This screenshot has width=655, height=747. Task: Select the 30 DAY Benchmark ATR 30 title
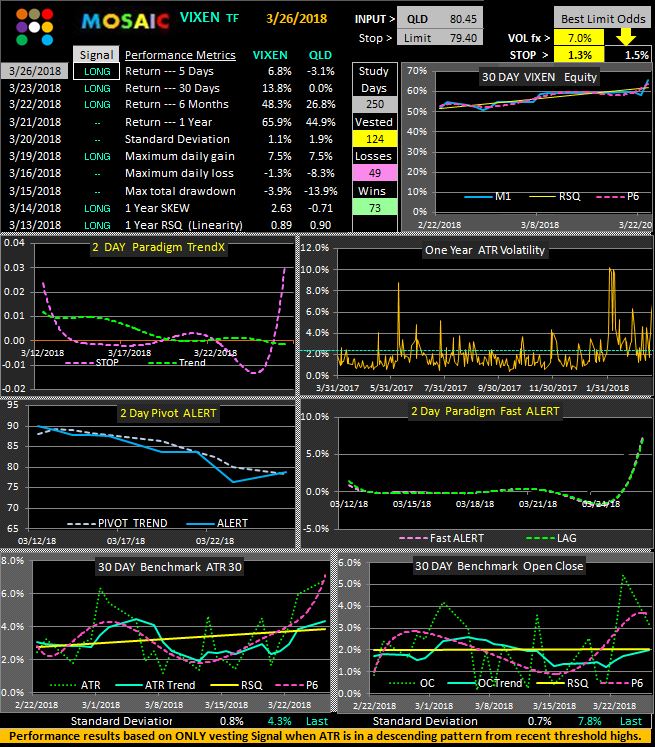pos(170,567)
